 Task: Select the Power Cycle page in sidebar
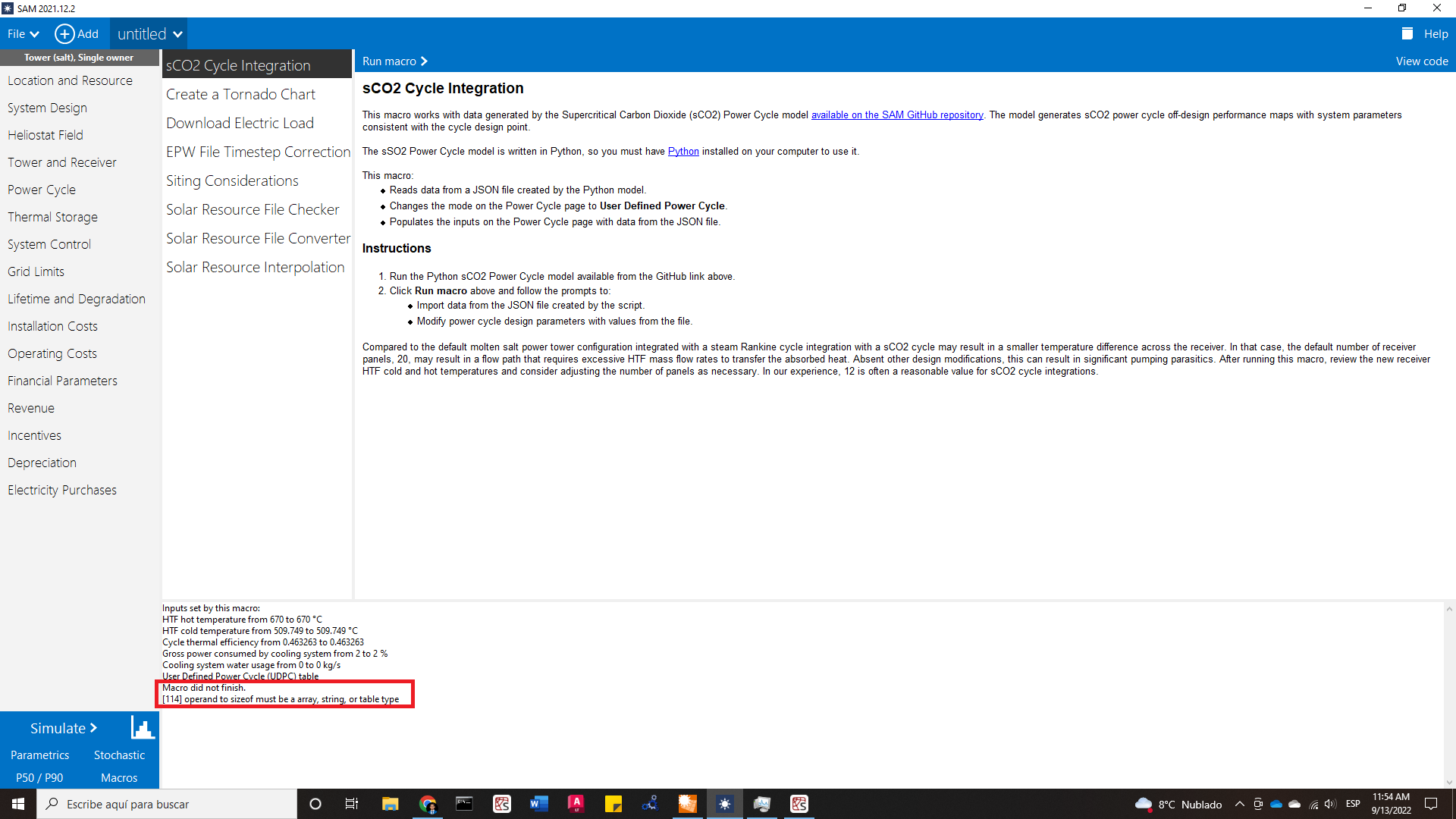tap(41, 189)
